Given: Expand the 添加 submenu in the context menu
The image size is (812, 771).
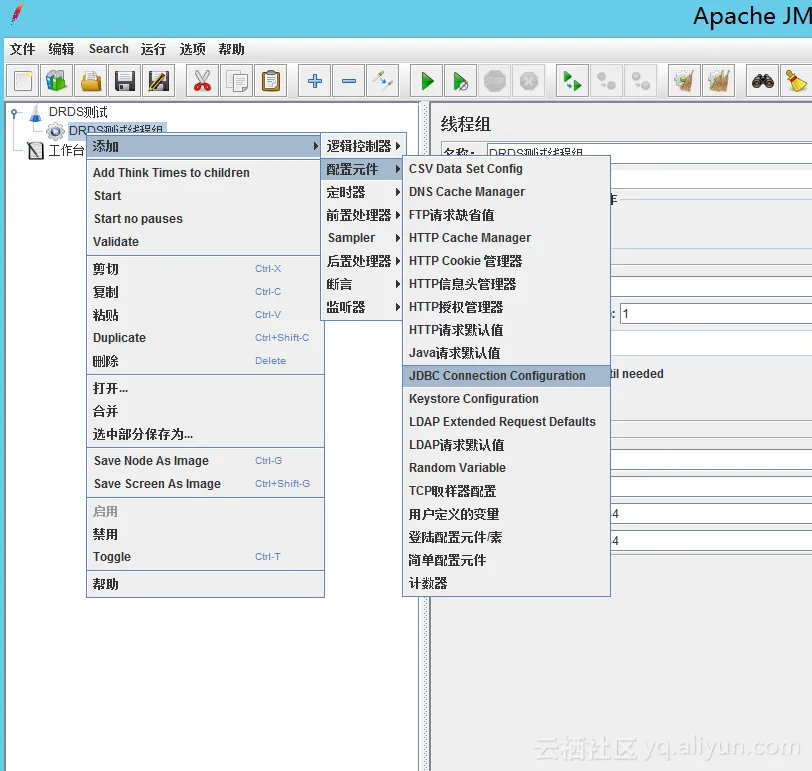Looking at the screenshot, I should coord(204,147).
